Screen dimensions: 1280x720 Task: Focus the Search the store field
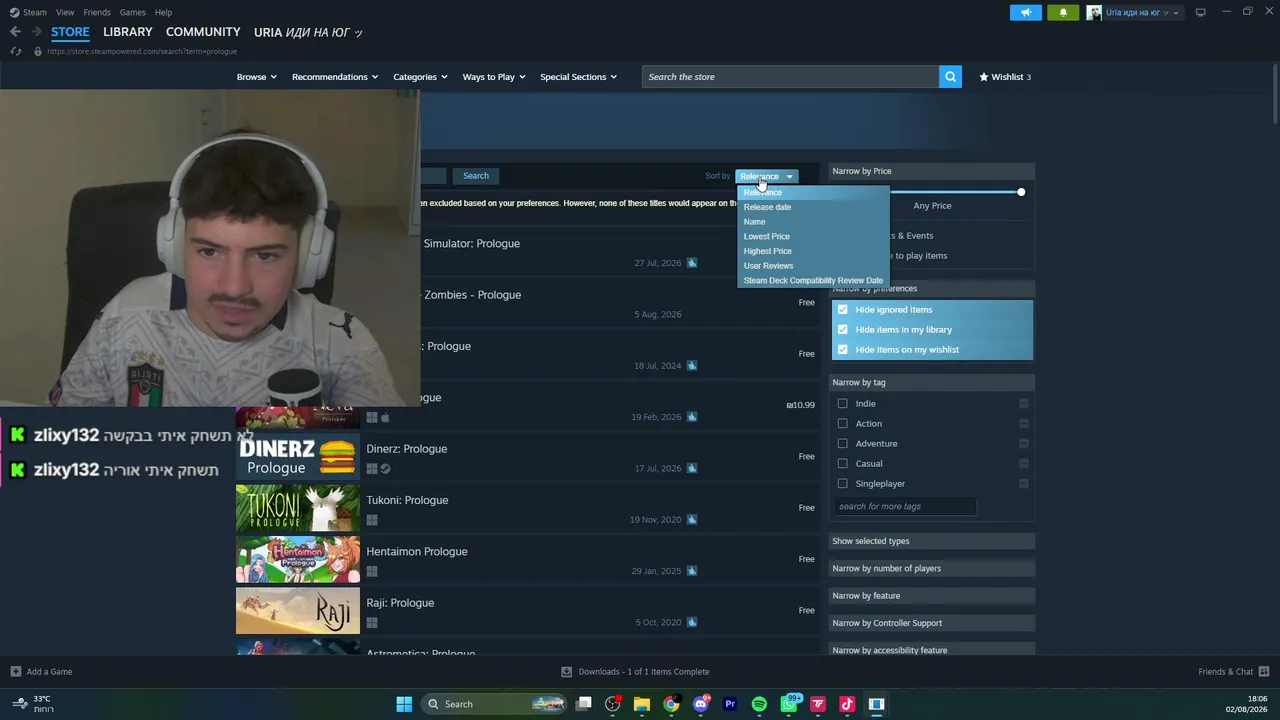[x=790, y=77]
